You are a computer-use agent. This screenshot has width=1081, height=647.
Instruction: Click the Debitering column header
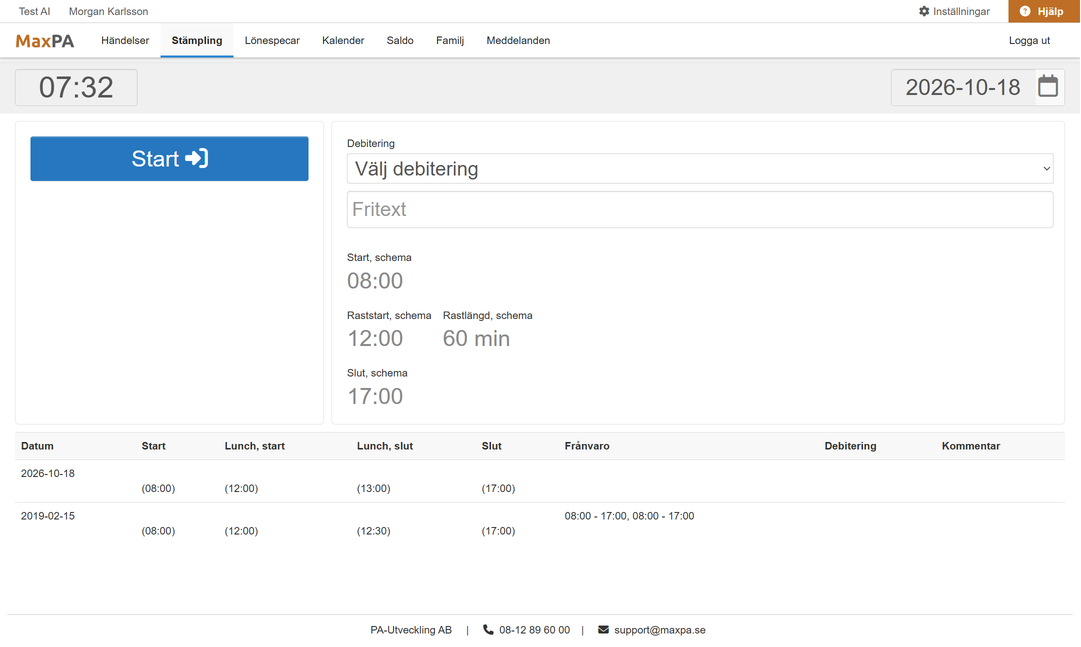point(850,446)
